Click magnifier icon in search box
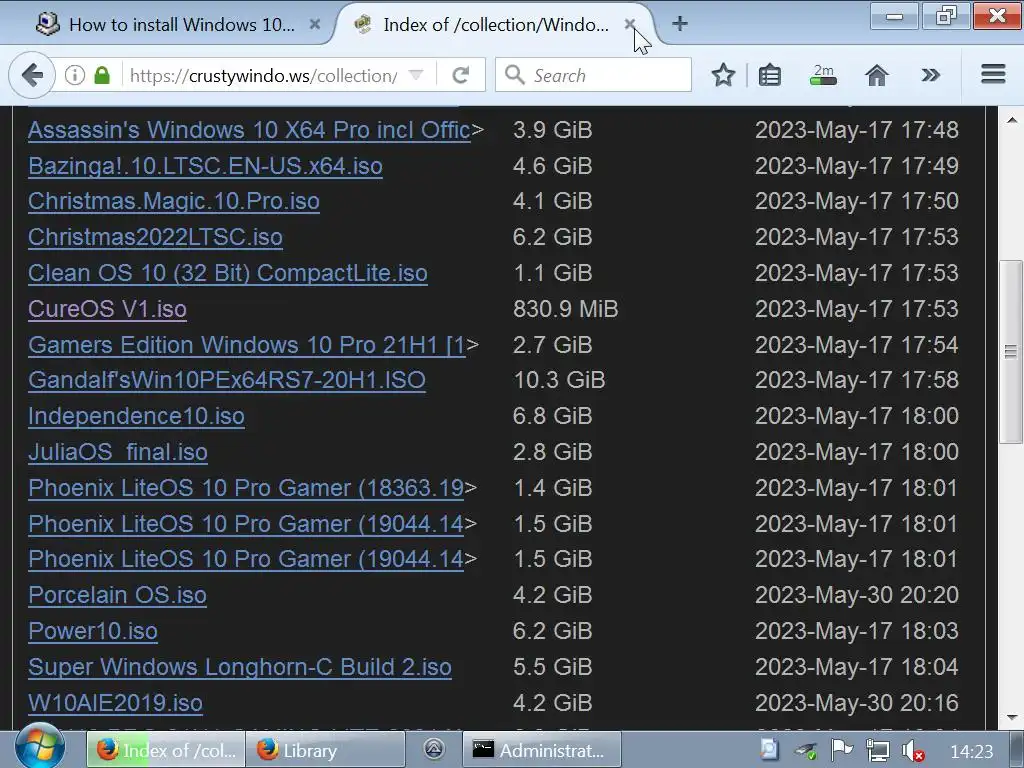Viewport: 1024px width, 768px height. [x=515, y=74]
